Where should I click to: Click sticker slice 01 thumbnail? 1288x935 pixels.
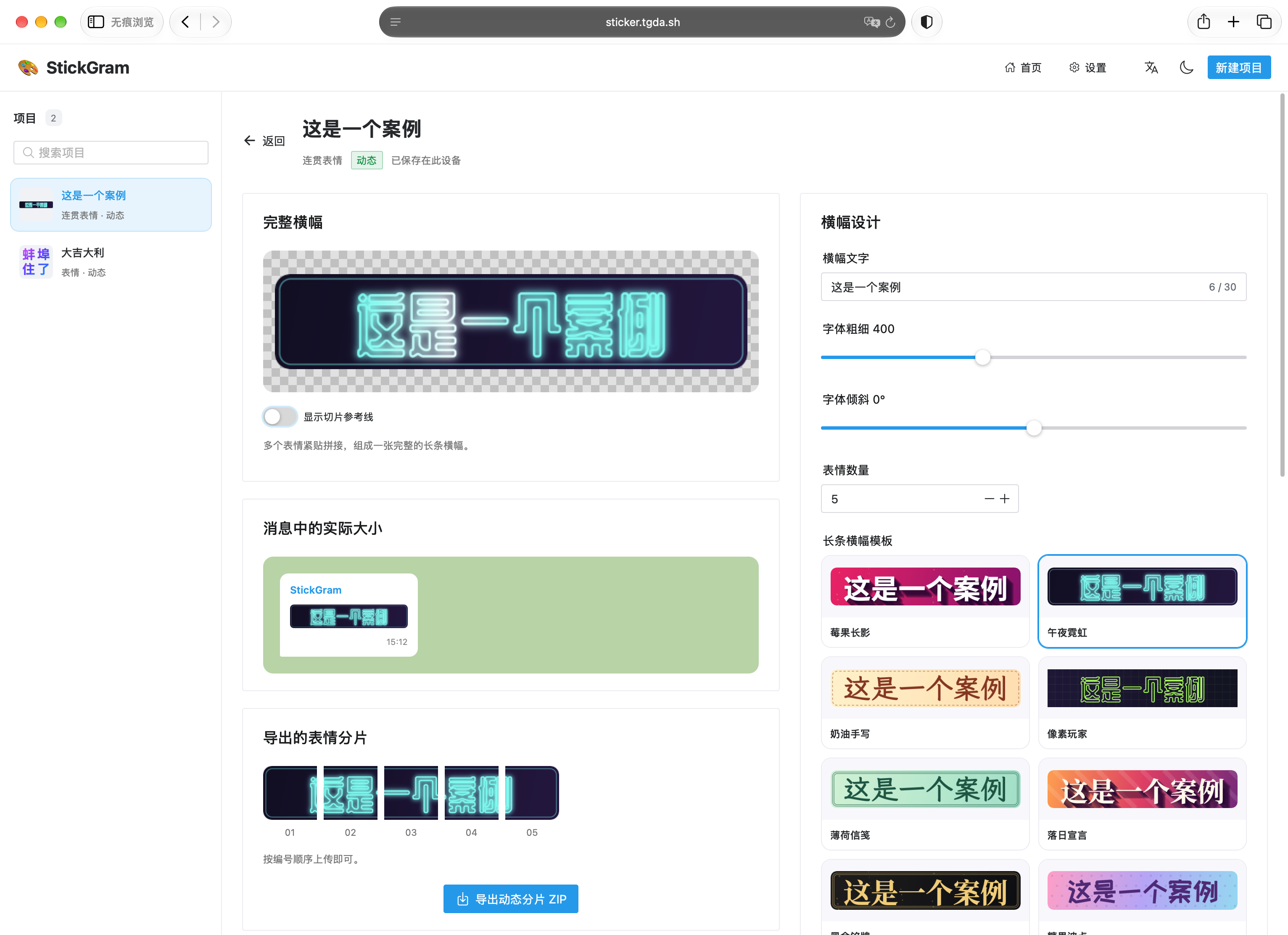[290, 792]
